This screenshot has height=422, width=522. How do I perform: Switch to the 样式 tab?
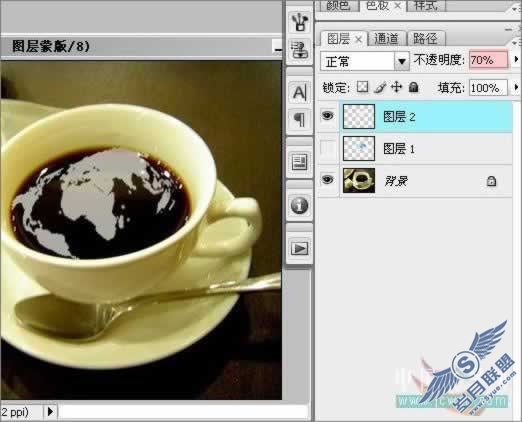coord(425,5)
